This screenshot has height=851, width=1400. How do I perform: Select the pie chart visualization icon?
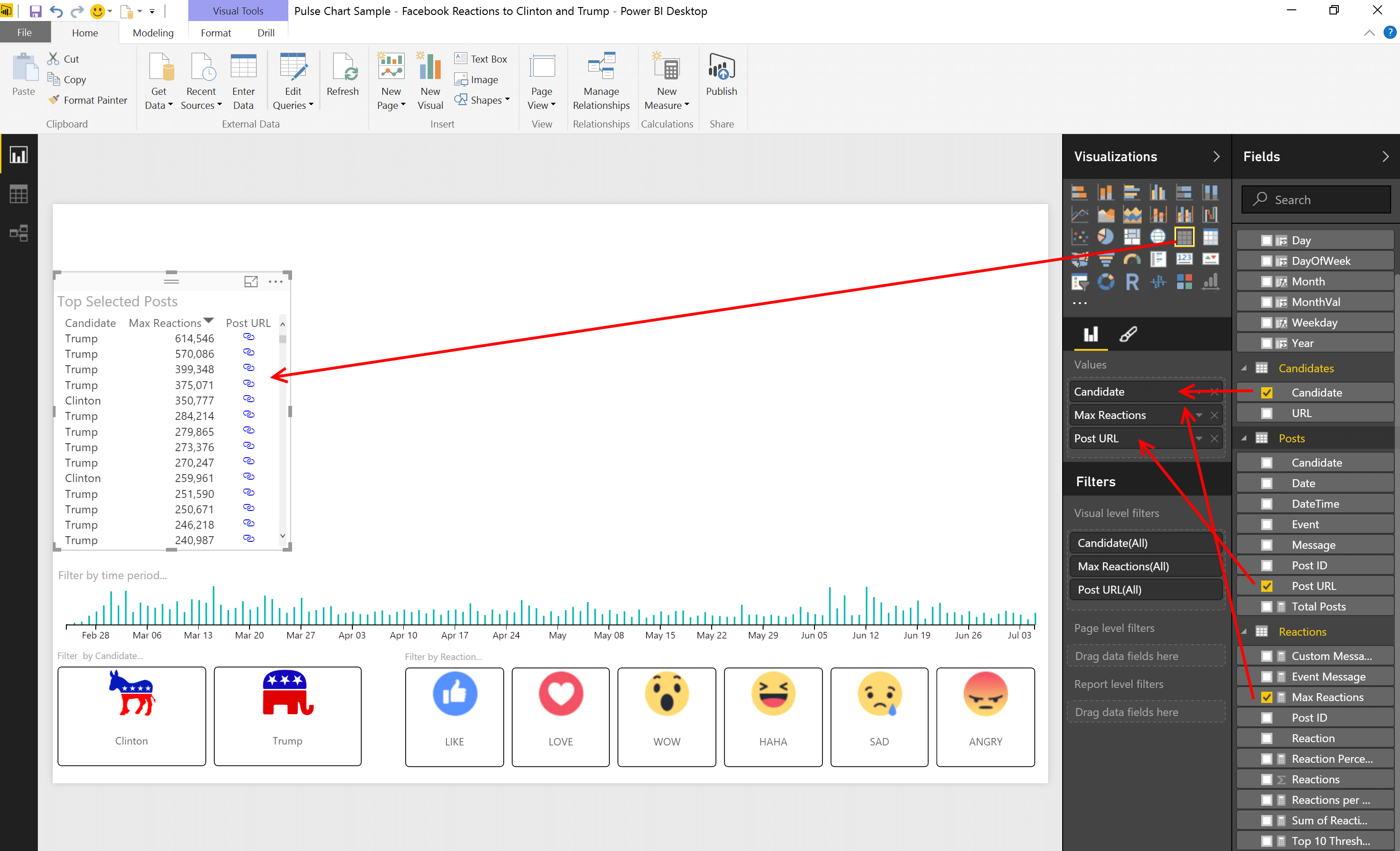coord(1105,236)
